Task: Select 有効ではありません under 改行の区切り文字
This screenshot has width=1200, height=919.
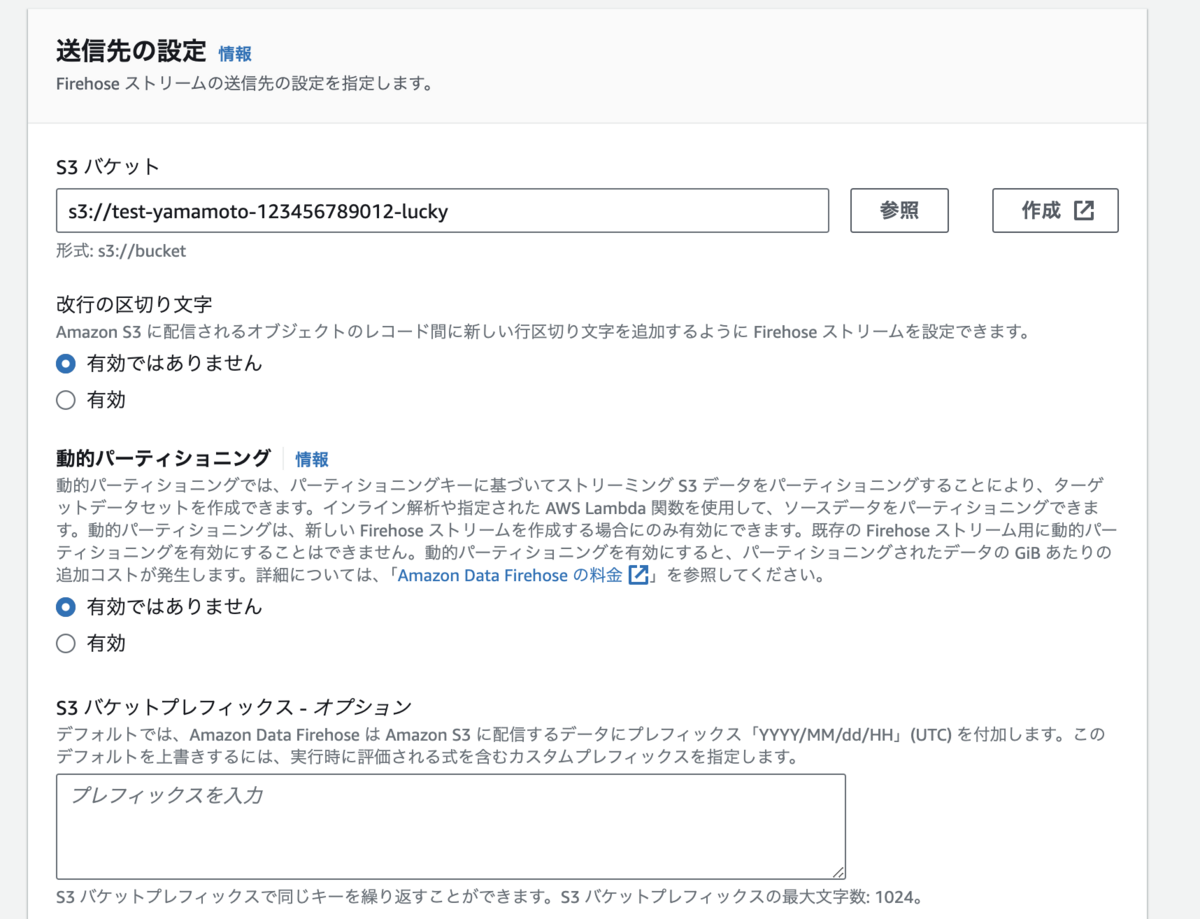Action: [x=66, y=363]
